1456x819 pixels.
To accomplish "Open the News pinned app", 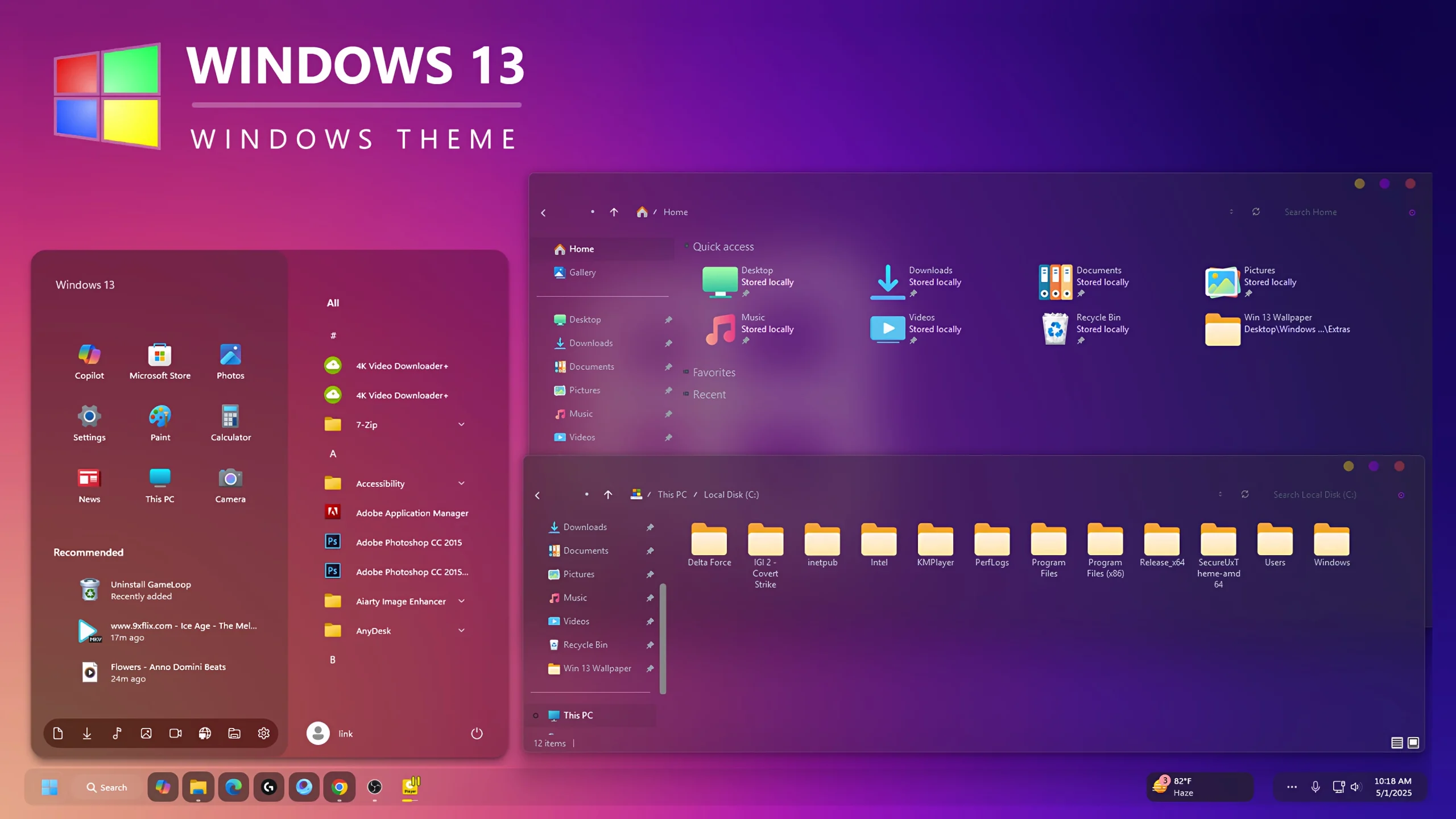I will tap(89, 485).
